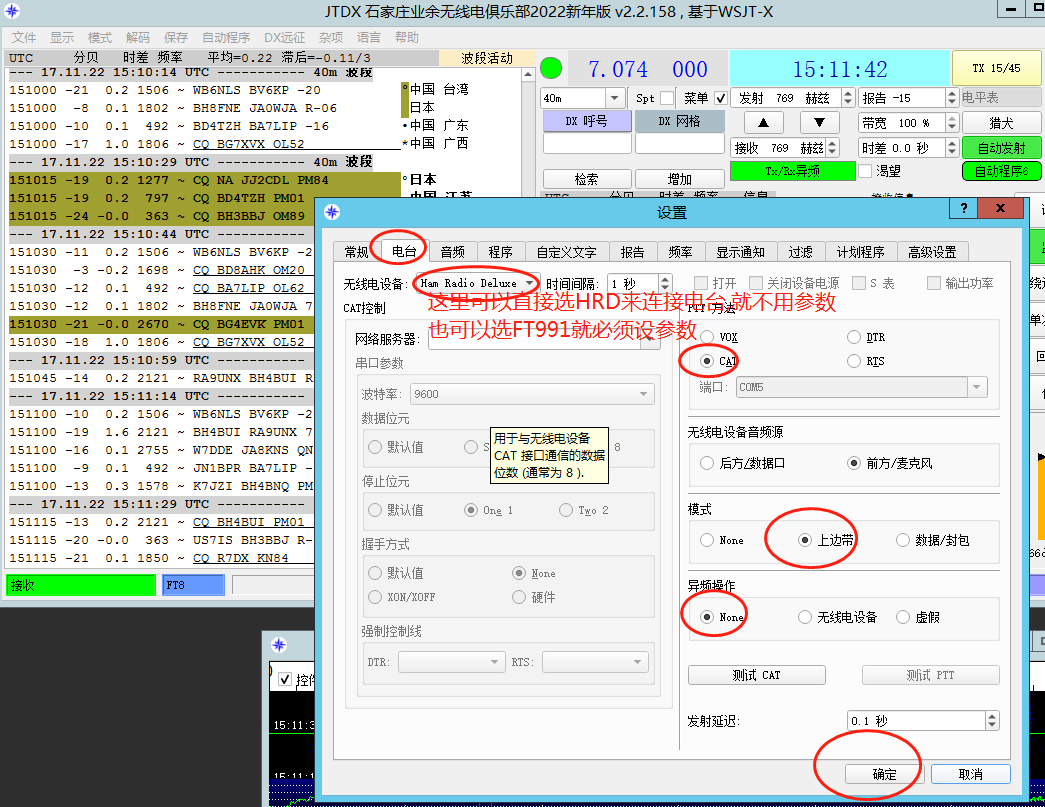
Task: Click the TX 15/45 button
Action: [996, 68]
